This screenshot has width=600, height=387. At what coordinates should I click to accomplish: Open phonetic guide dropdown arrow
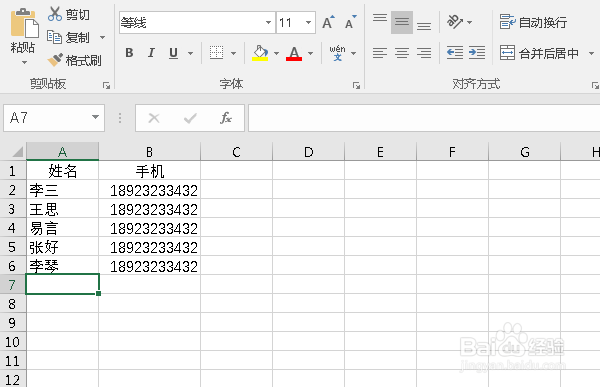click(x=353, y=53)
